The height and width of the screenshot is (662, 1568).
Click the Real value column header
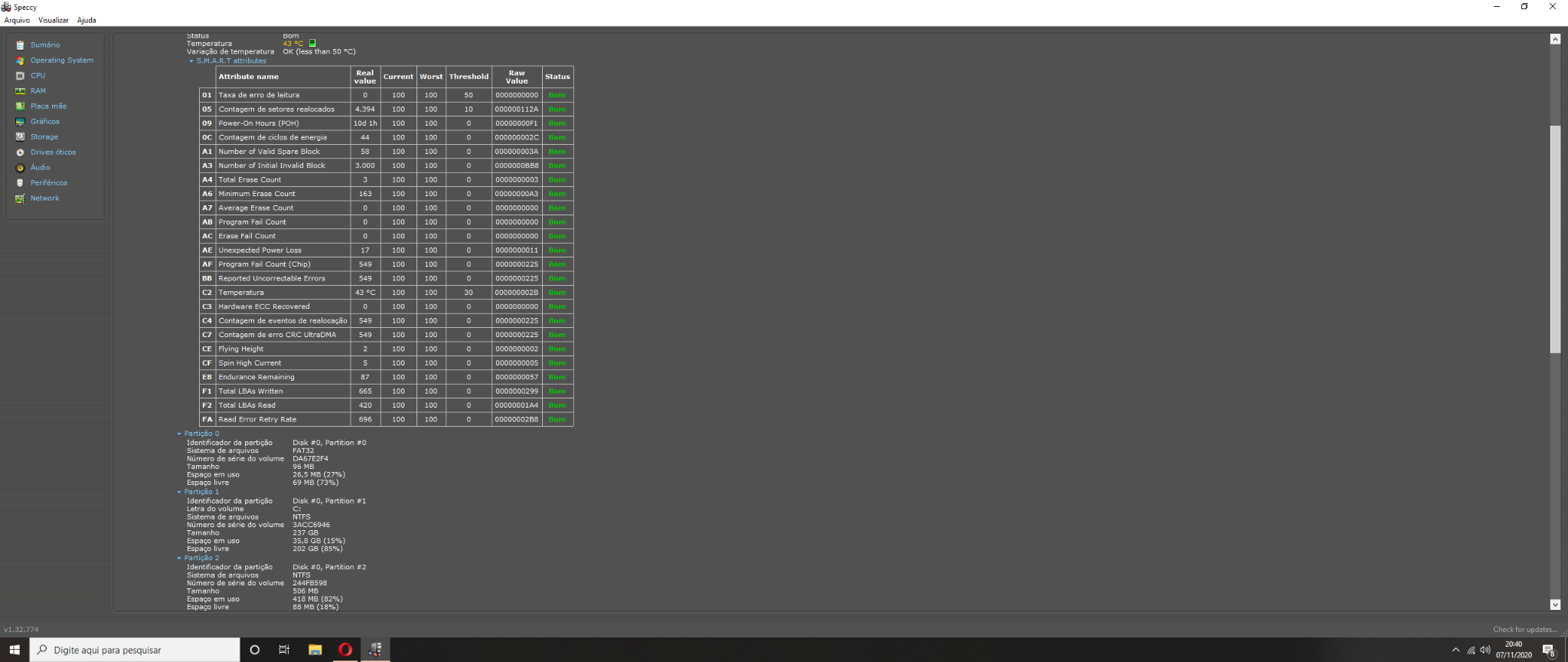tap(365, 77)
